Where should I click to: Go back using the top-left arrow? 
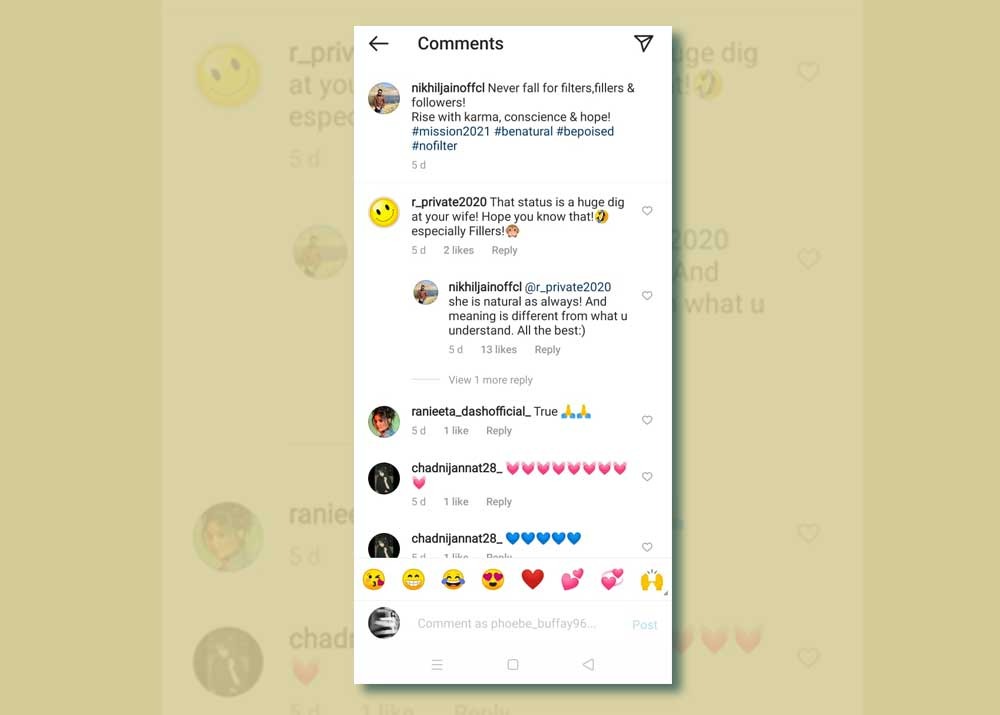[x=379, y=43]
